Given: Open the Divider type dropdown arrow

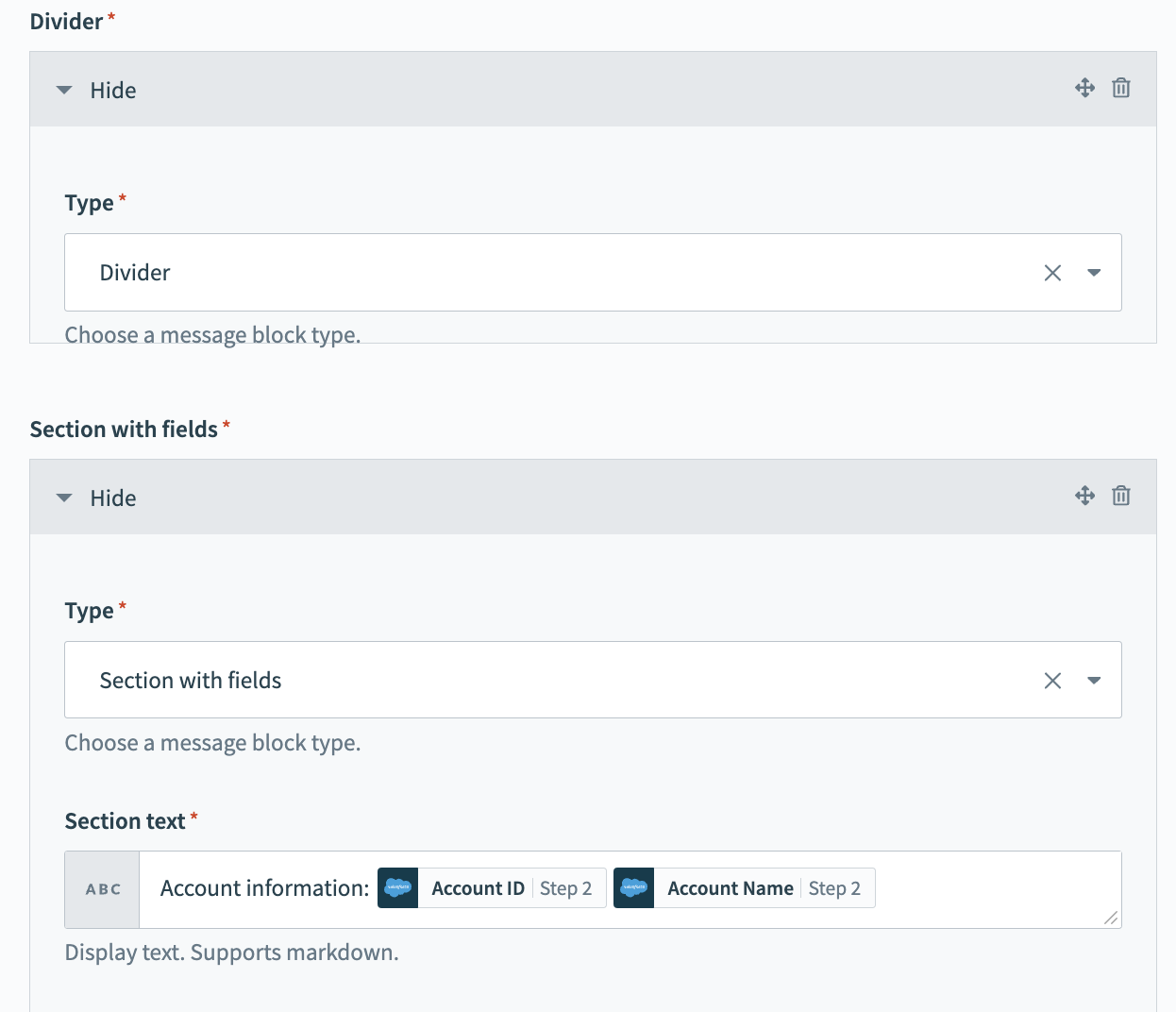Looking at the screenshot, I should (1094, 273).
